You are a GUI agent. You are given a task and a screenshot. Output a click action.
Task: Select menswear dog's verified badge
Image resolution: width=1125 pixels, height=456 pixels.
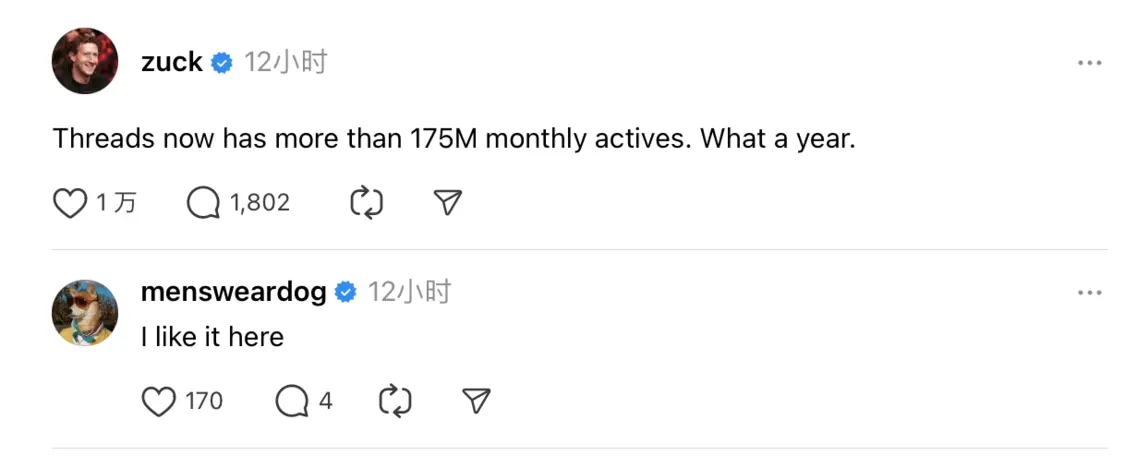(x=346, y=293)
